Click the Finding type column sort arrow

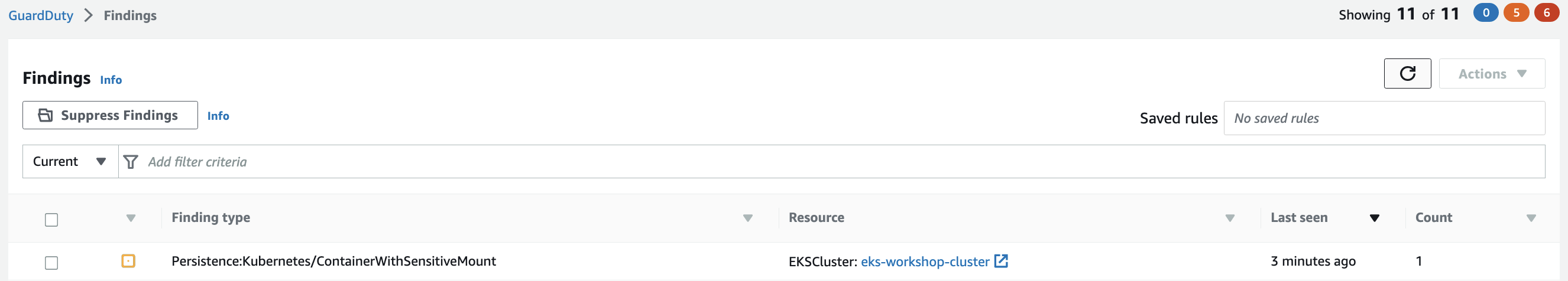point(747,218)
